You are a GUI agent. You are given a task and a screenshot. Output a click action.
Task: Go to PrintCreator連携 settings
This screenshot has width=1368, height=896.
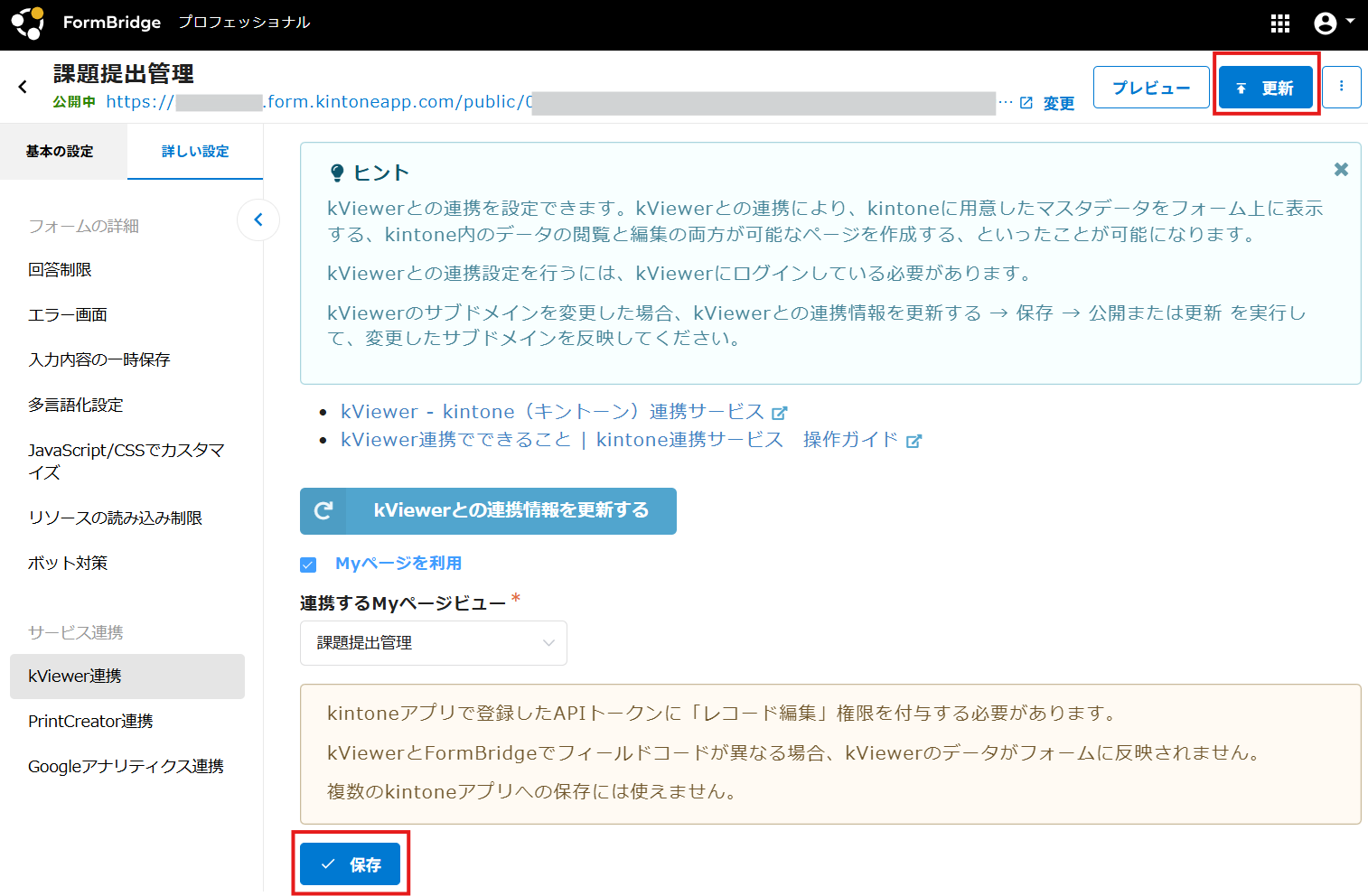(x=90, y=721)
